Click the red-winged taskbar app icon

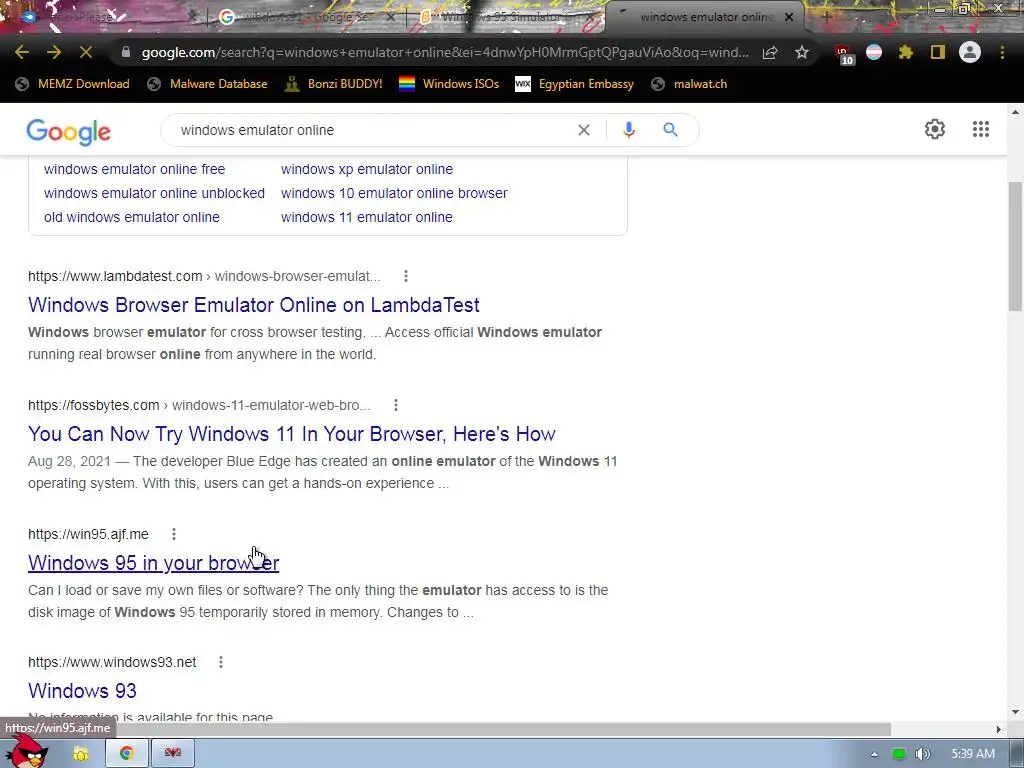[x=172, y=754]
